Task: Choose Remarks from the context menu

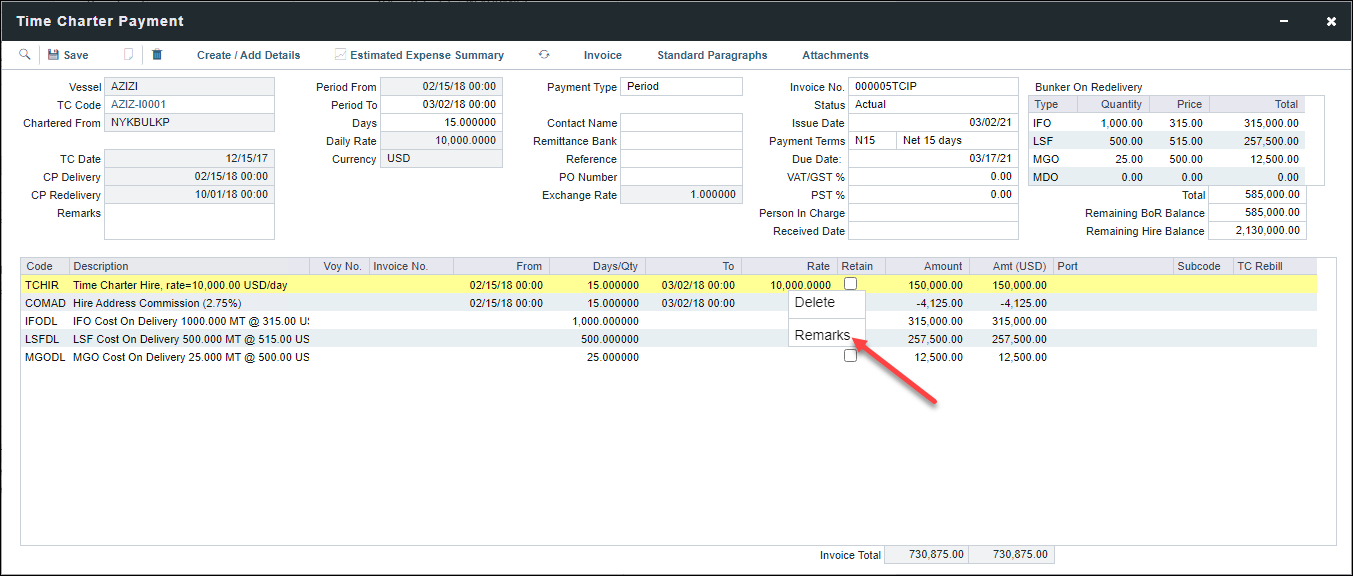Action: tap(822, 336)
